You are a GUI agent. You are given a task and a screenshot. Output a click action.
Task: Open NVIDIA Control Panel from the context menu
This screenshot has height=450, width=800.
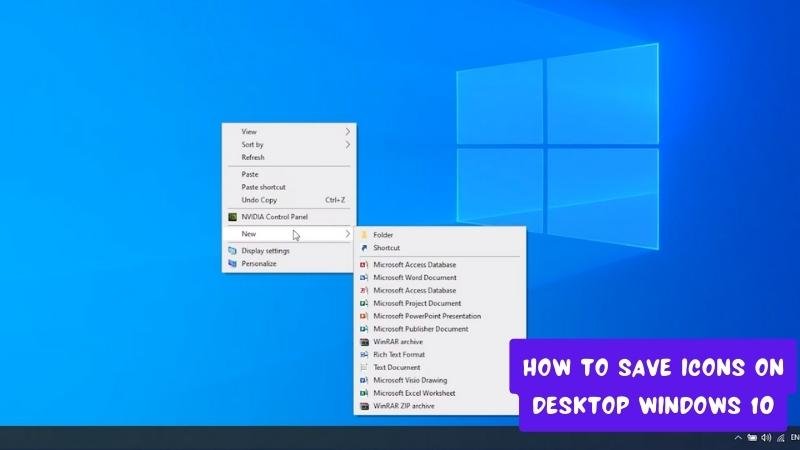289,217
